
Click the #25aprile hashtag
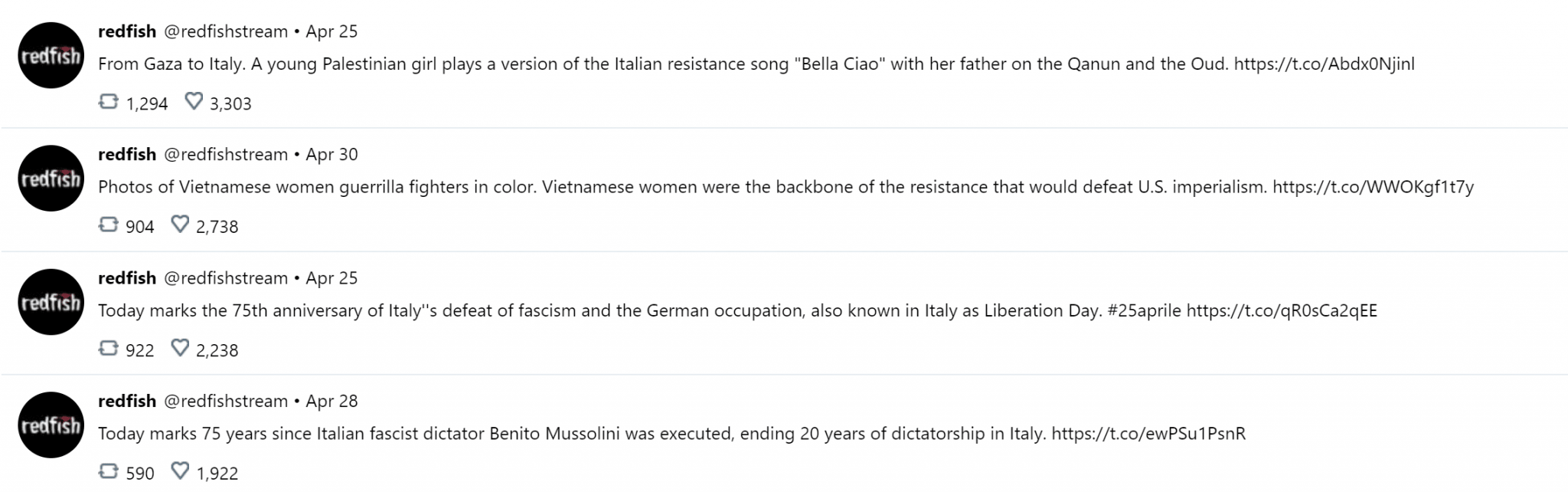pos(1144,310)
